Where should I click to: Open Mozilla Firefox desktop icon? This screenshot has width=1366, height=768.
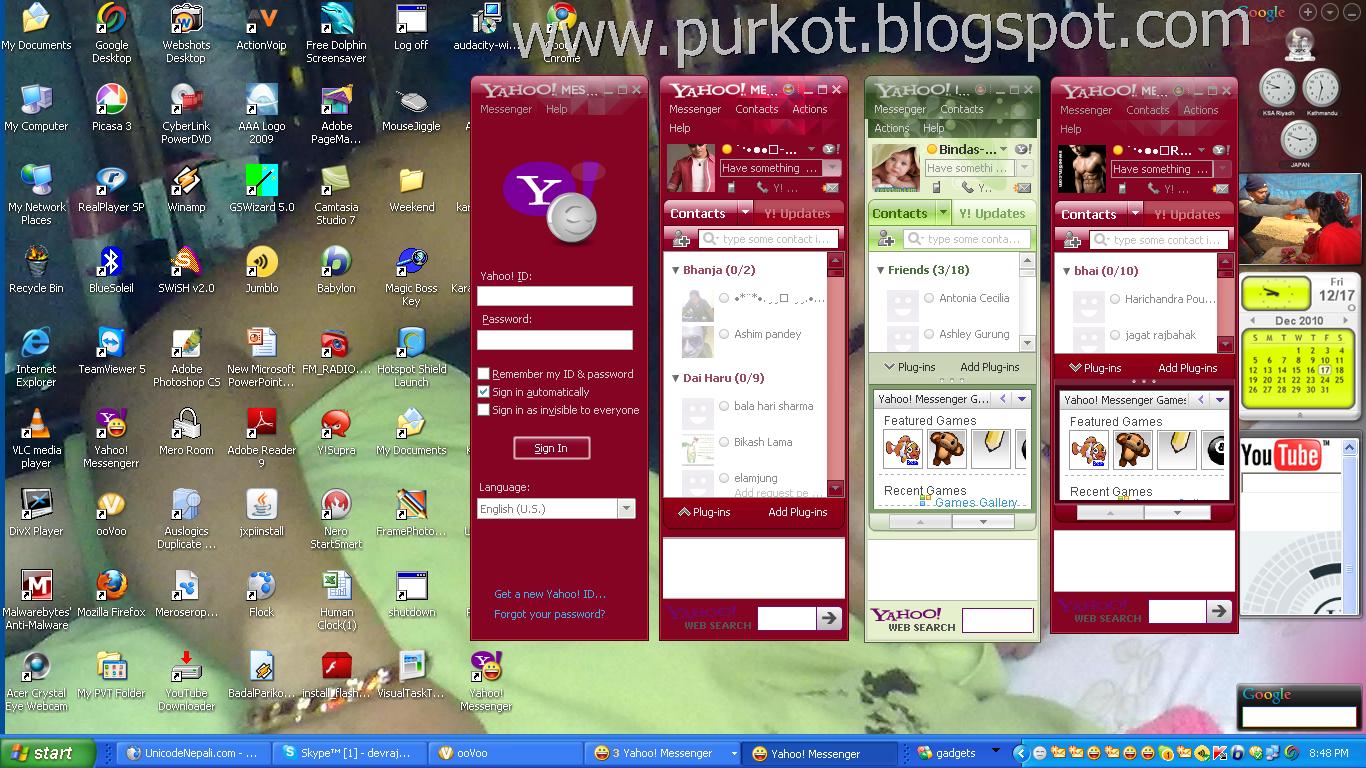coord(112,594)
